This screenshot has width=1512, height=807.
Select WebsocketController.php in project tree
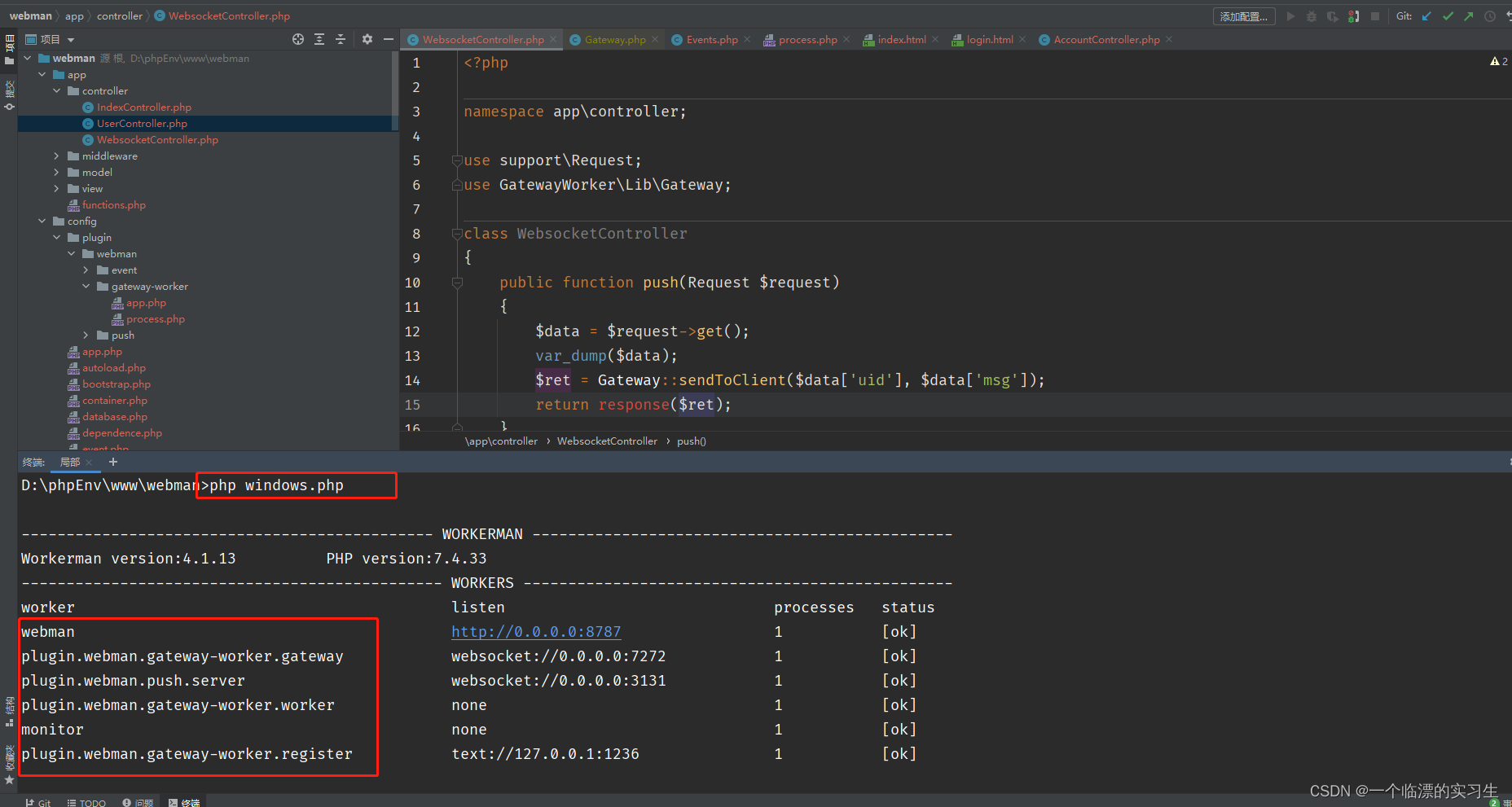(x=157, y=139)
